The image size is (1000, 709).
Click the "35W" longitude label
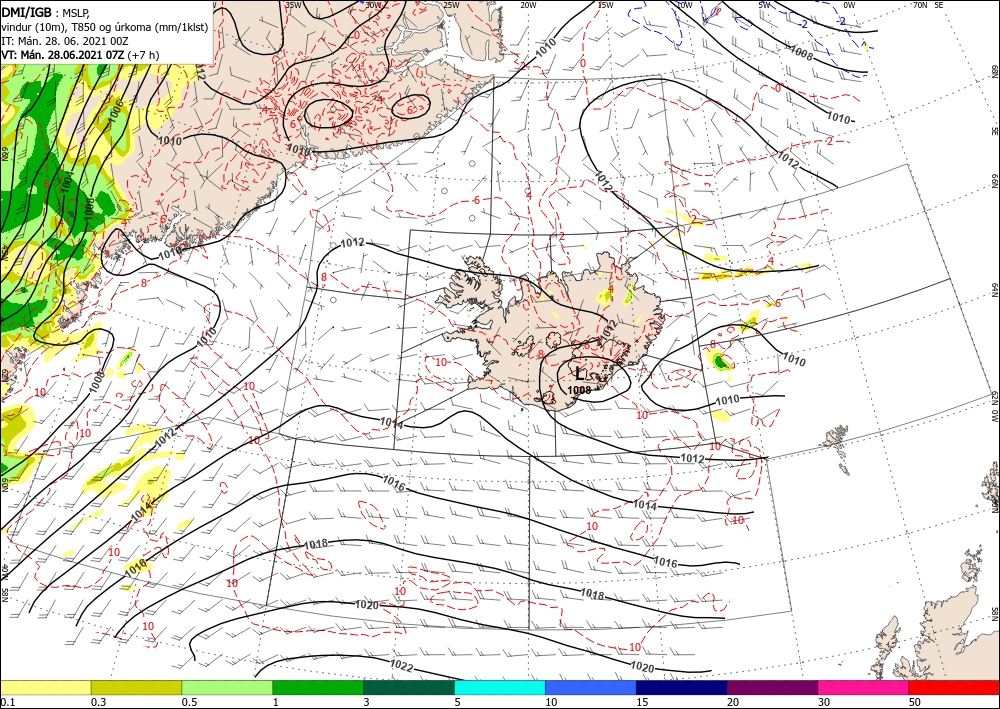293,4
